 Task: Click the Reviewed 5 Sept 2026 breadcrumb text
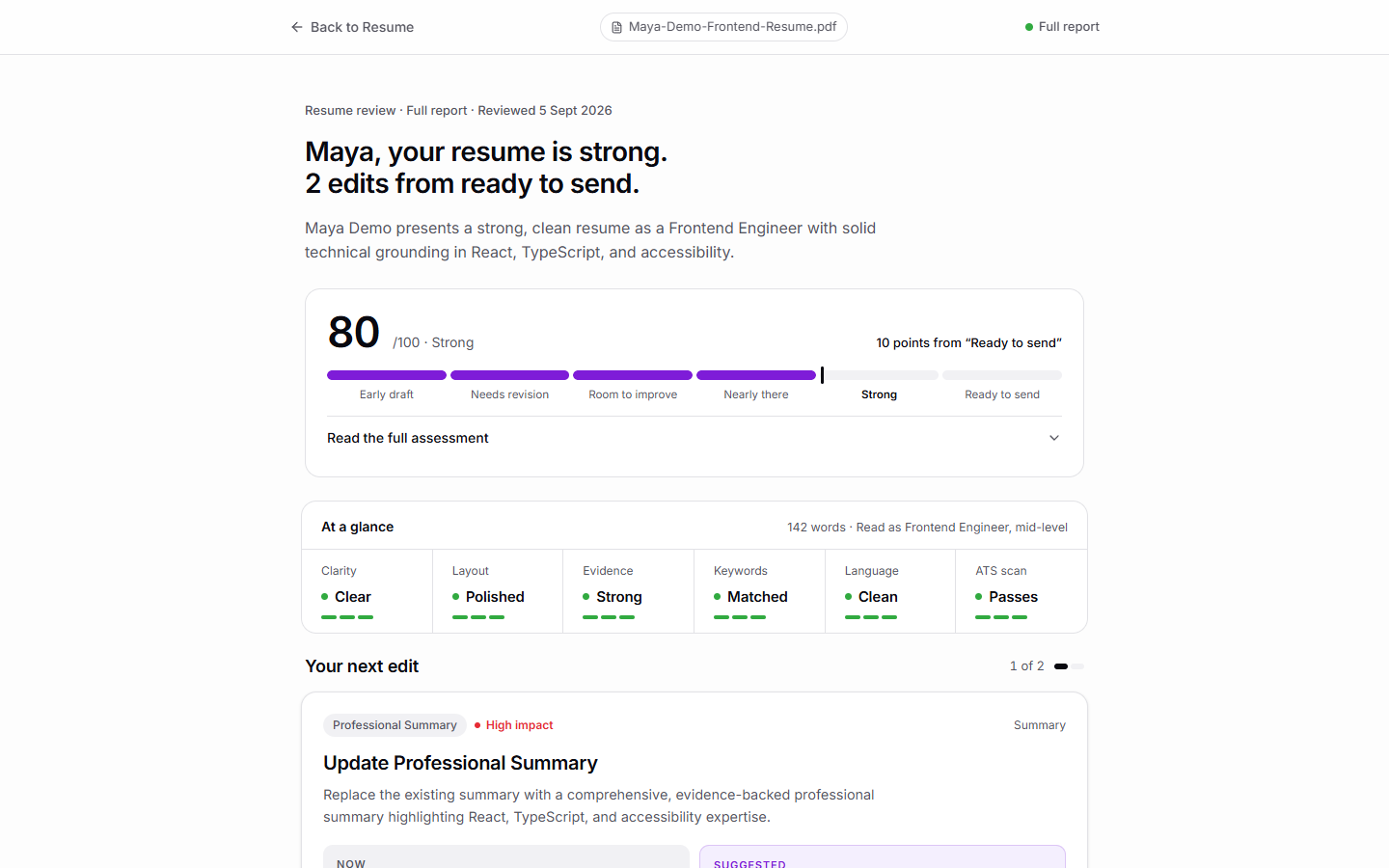pos(545,111)
